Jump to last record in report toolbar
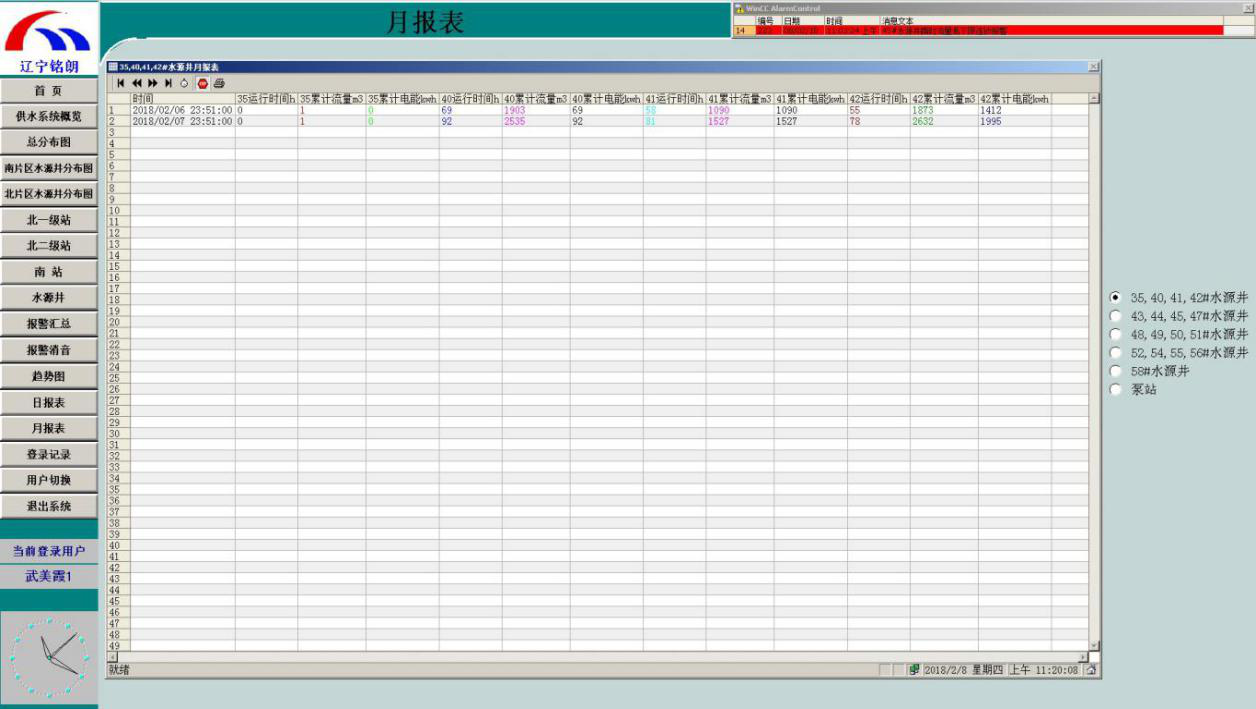 168,83
